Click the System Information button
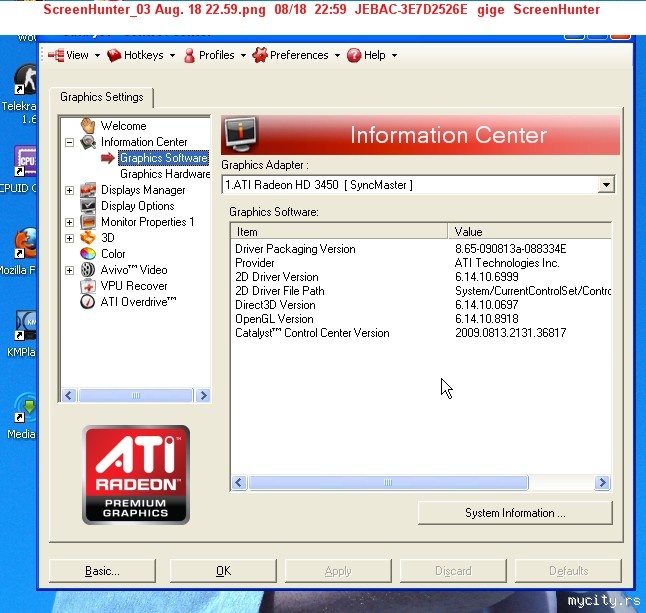Viewport: 646px width, 613px height. point(515,513)
